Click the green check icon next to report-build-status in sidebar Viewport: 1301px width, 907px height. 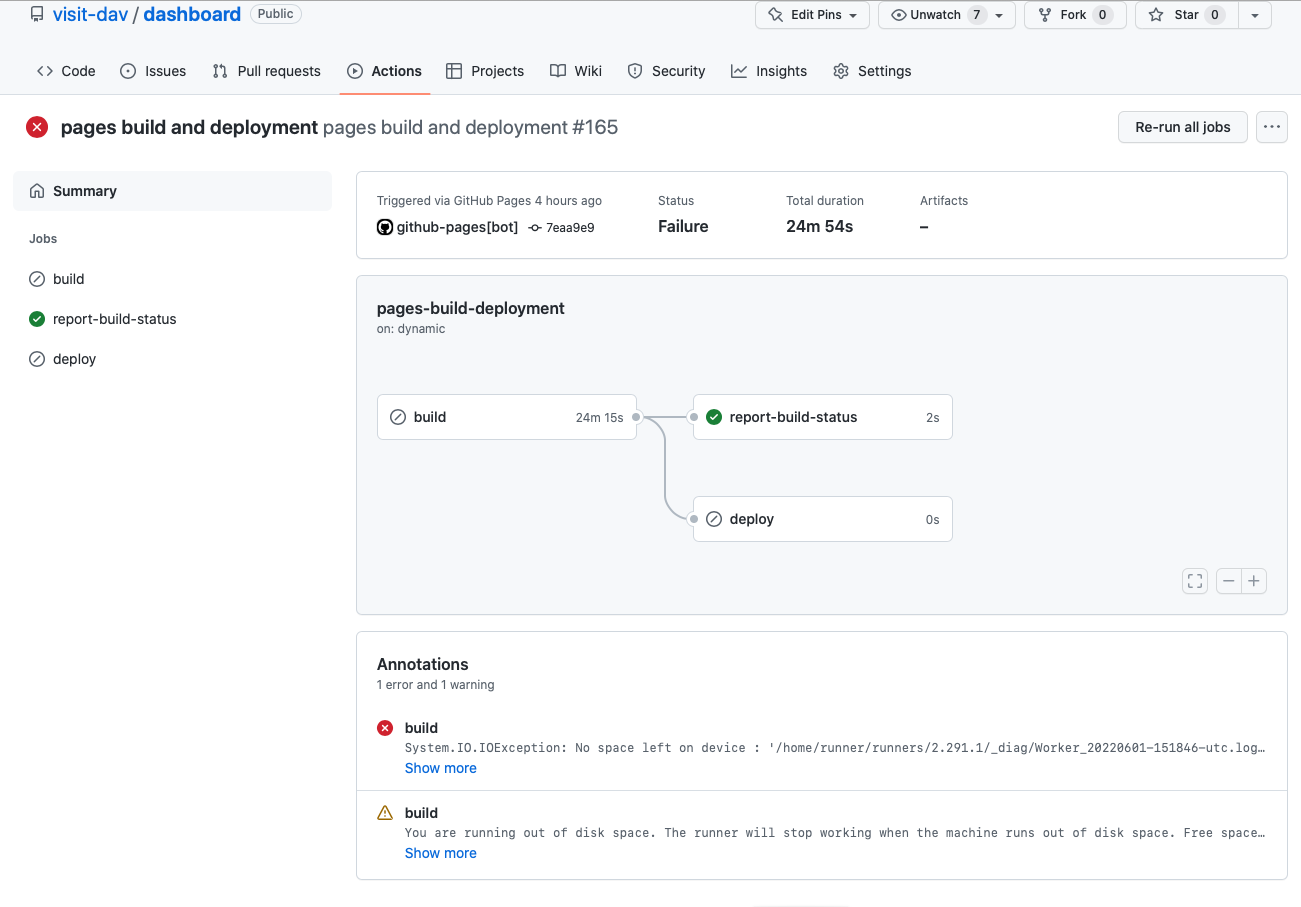[x=37, y=319]
